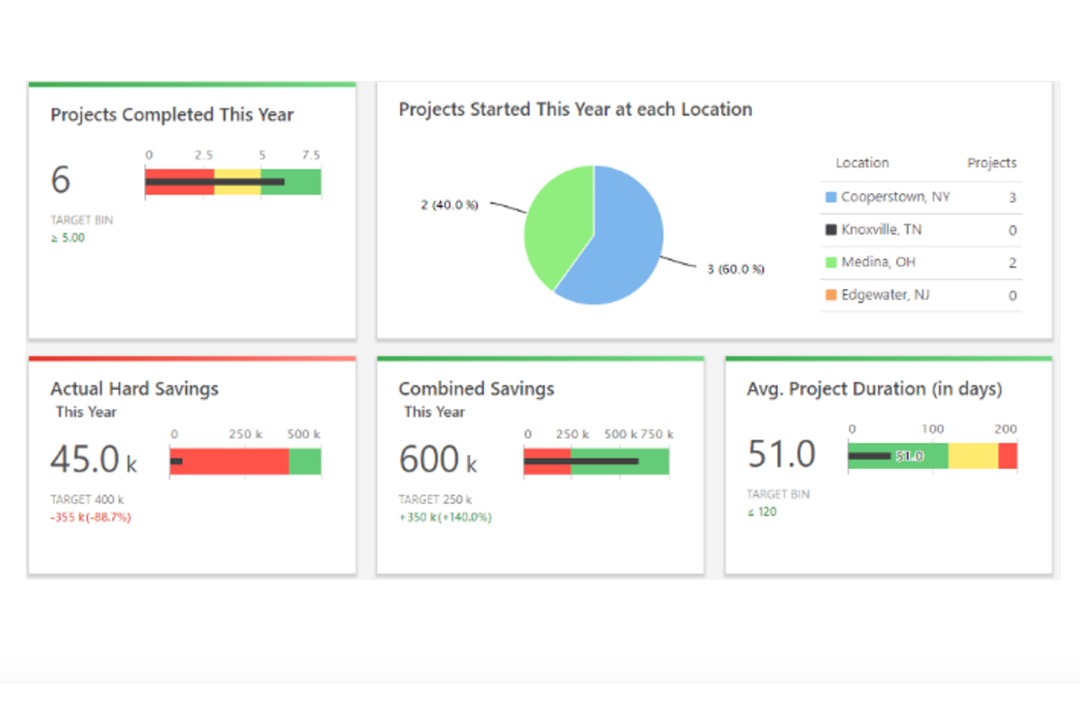The height and width of the screenshot is (720, 1080).
Task: Select the Projects column header
Action: (992, 162)
